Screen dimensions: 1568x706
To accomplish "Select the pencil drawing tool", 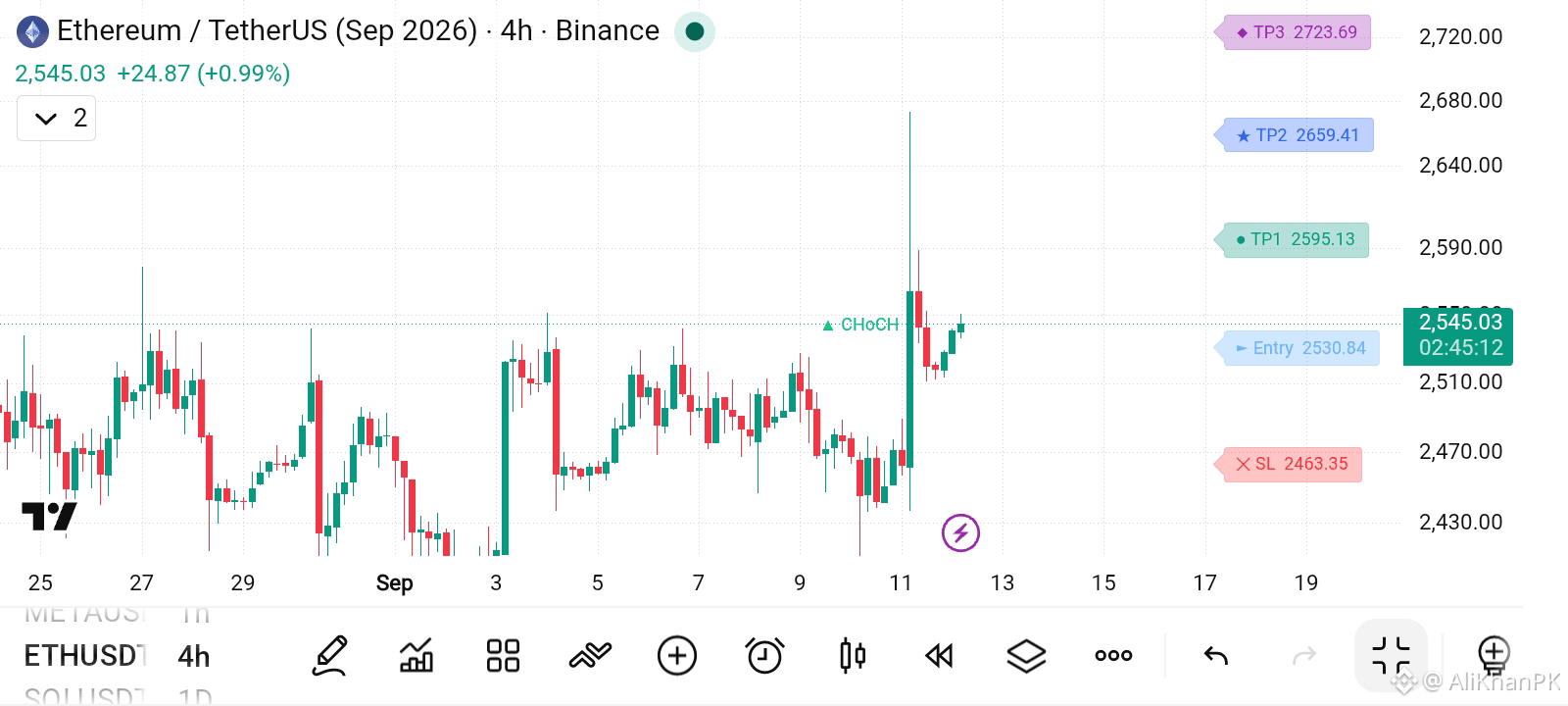I will [x=330, y=655].
